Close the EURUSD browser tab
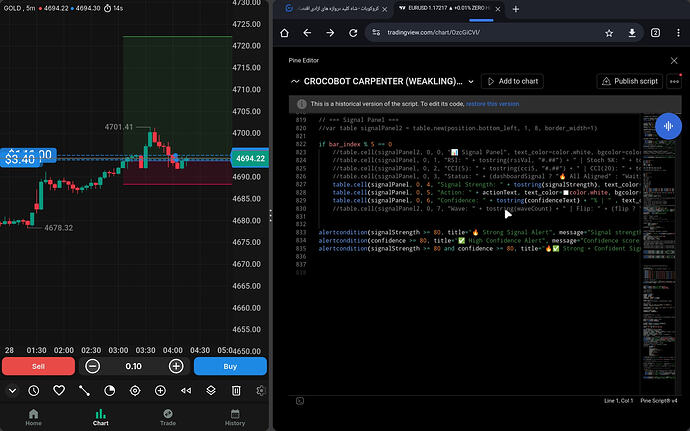The image size is (690, 431). [498, 9]
